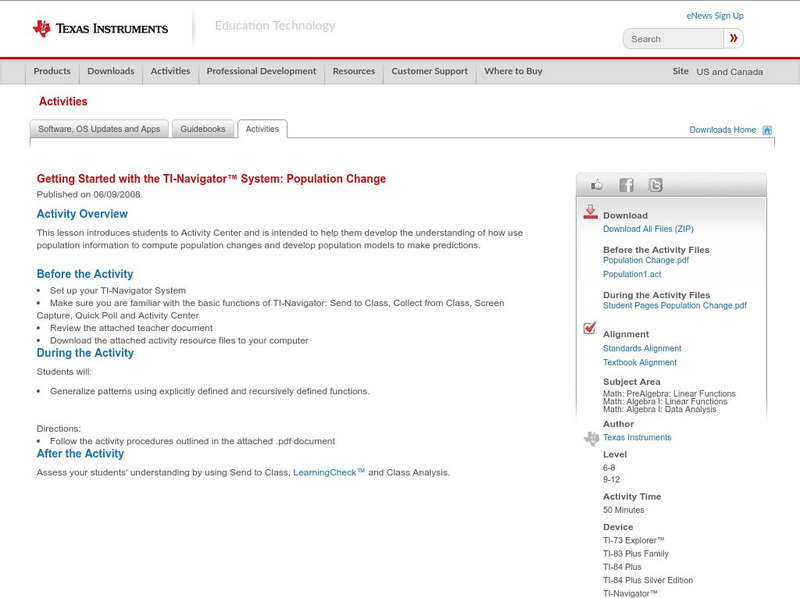800x598 pixels.
Task: Click 'TI-84 Plus Silver Edition' device text
Action: pos(648,580)
